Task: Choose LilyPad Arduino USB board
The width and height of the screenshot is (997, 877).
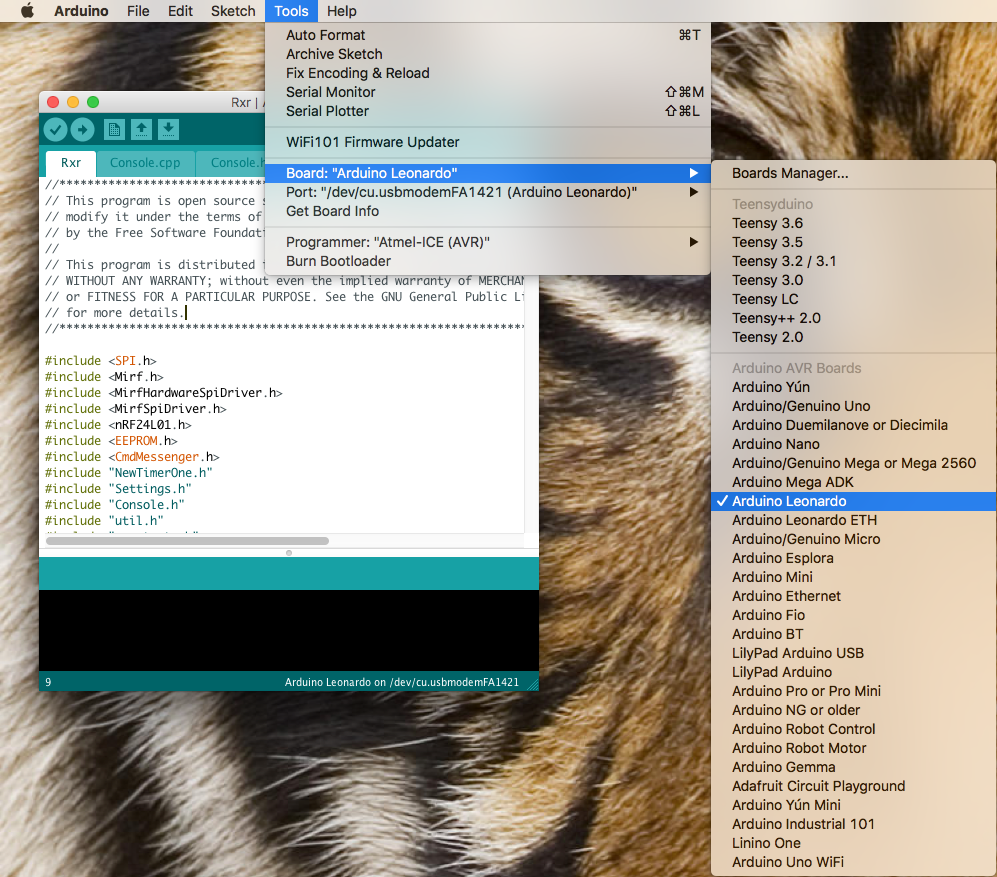Action: coord(854,653)
